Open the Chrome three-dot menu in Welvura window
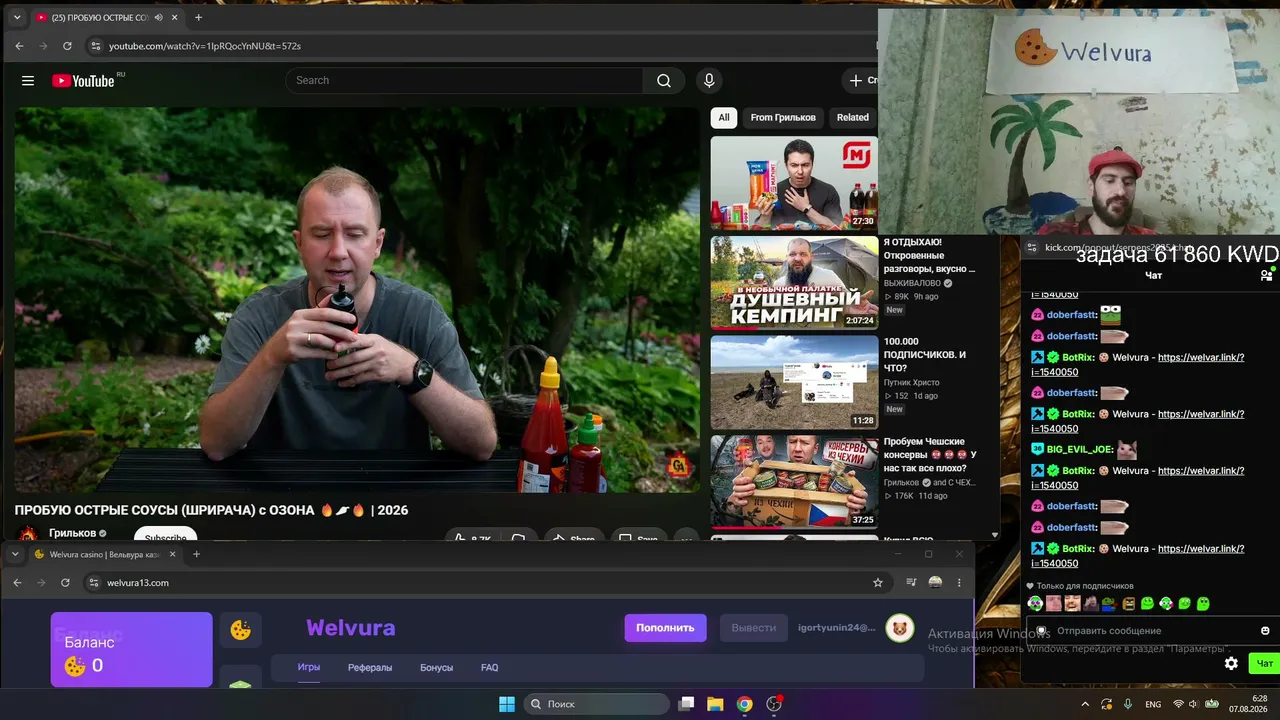Screen dimensions: 1280x720 pos(959,583)
